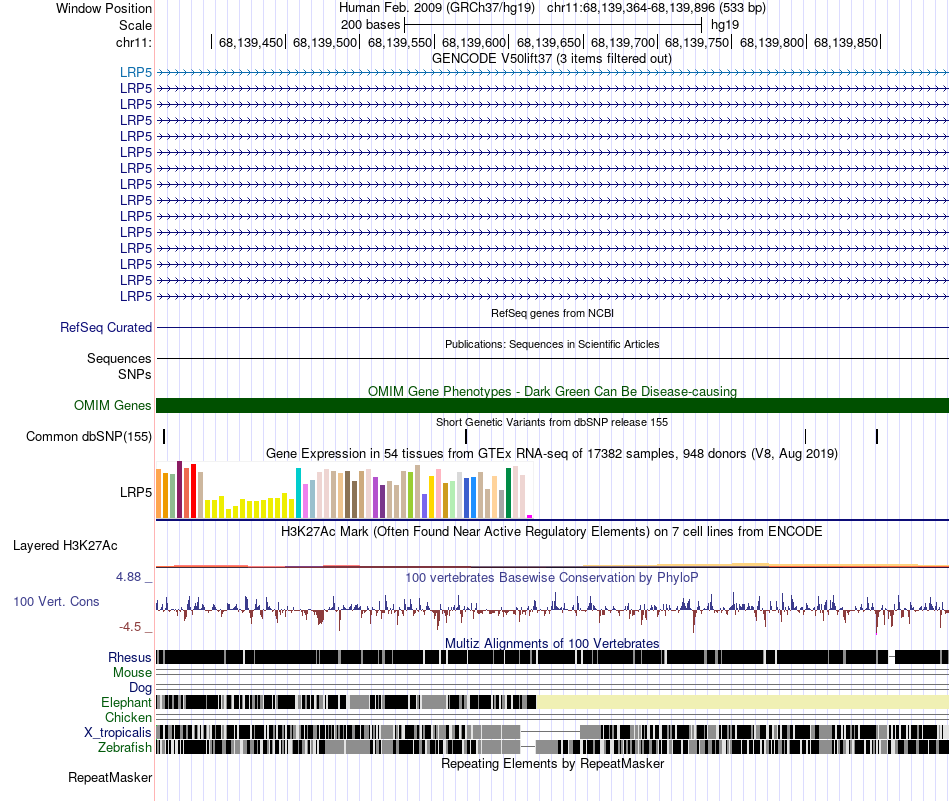Click the '200 bases' scale text
Image resolution: width=950 pixels, height=801 pixels.
tap(370, 25)
